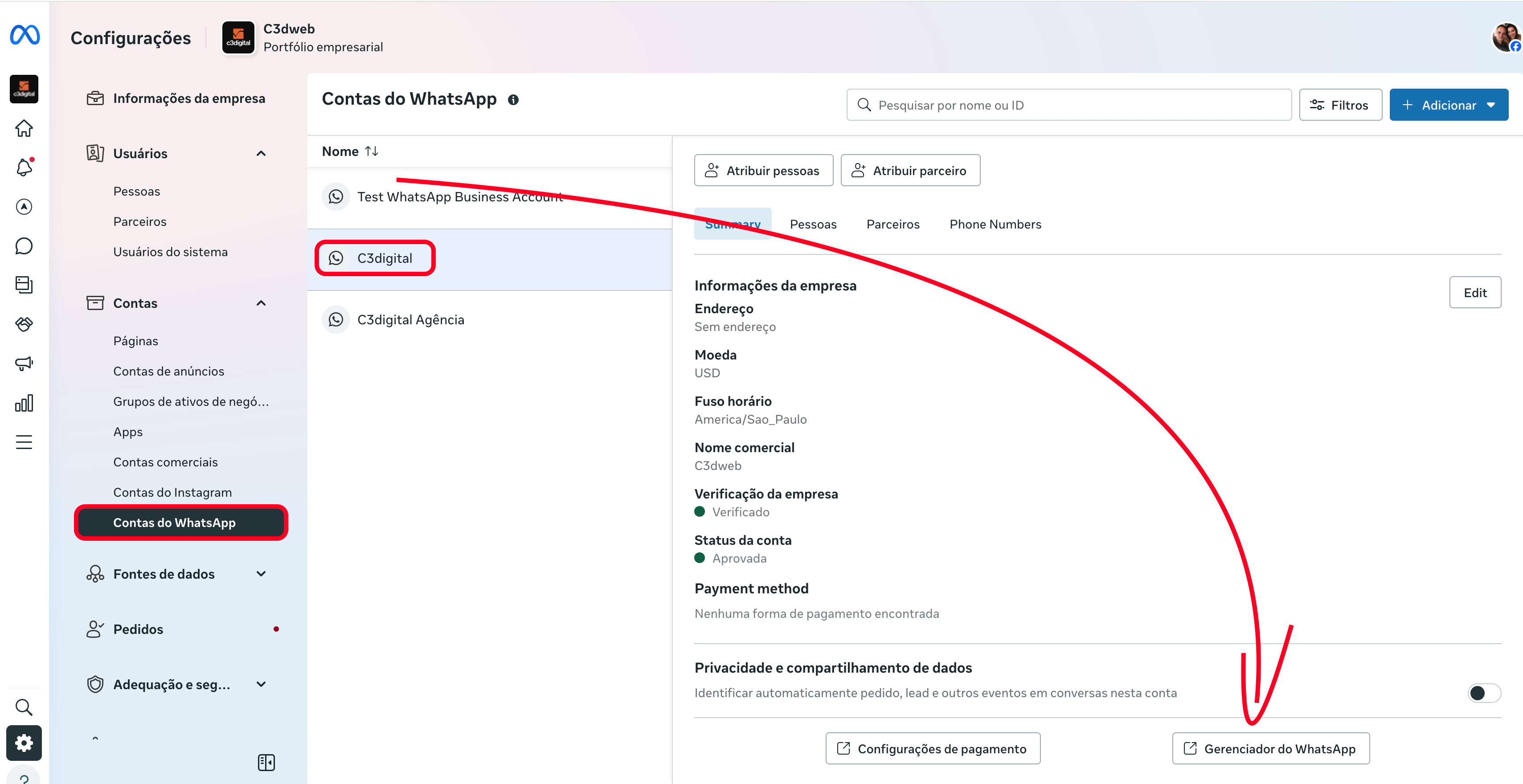The height and width of the screenshot is (784, 1523).
Task: Open search using the magnifier icon
Action: pos(24,706)
